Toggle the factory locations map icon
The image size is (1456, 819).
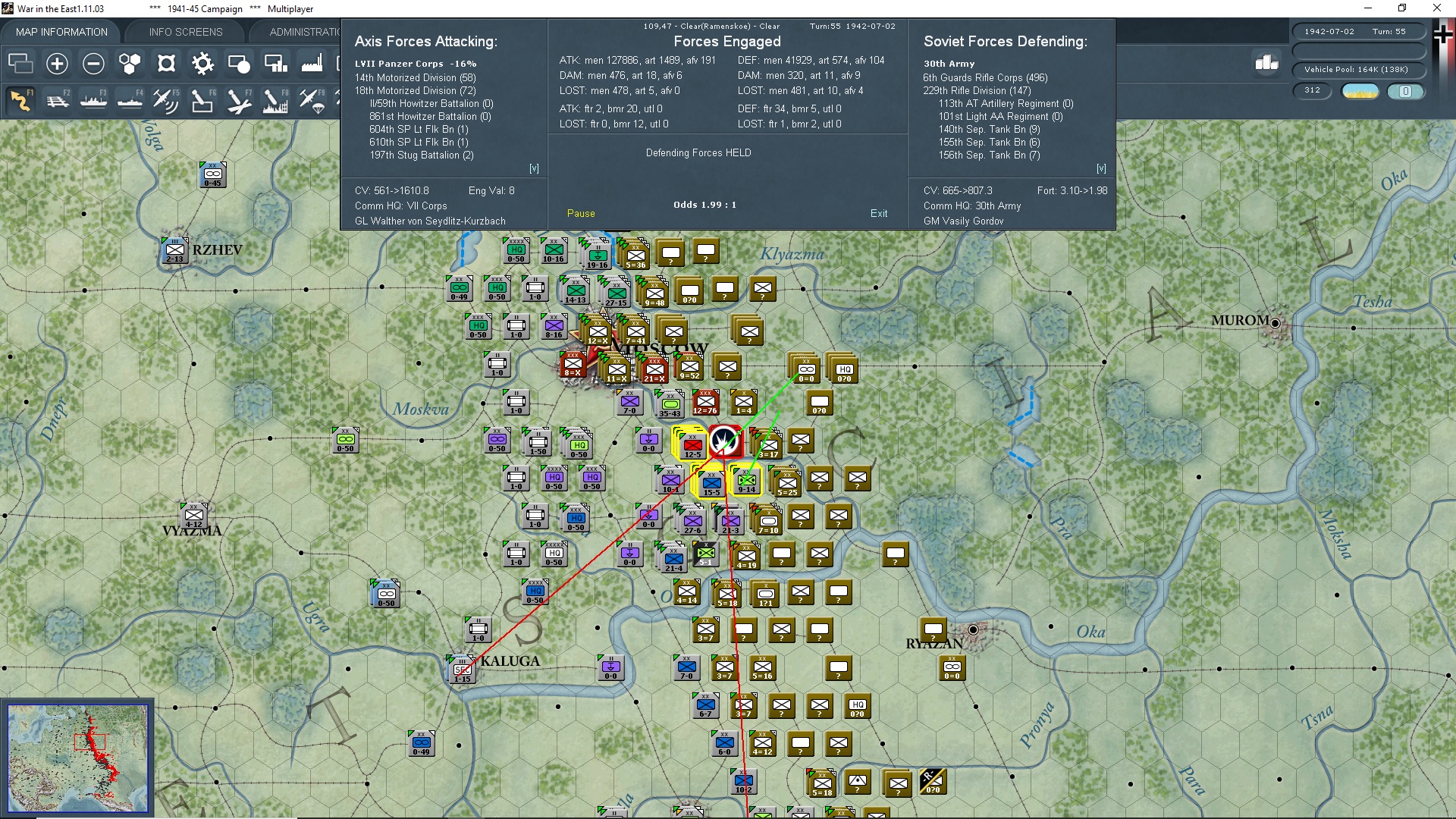(312, 64)
